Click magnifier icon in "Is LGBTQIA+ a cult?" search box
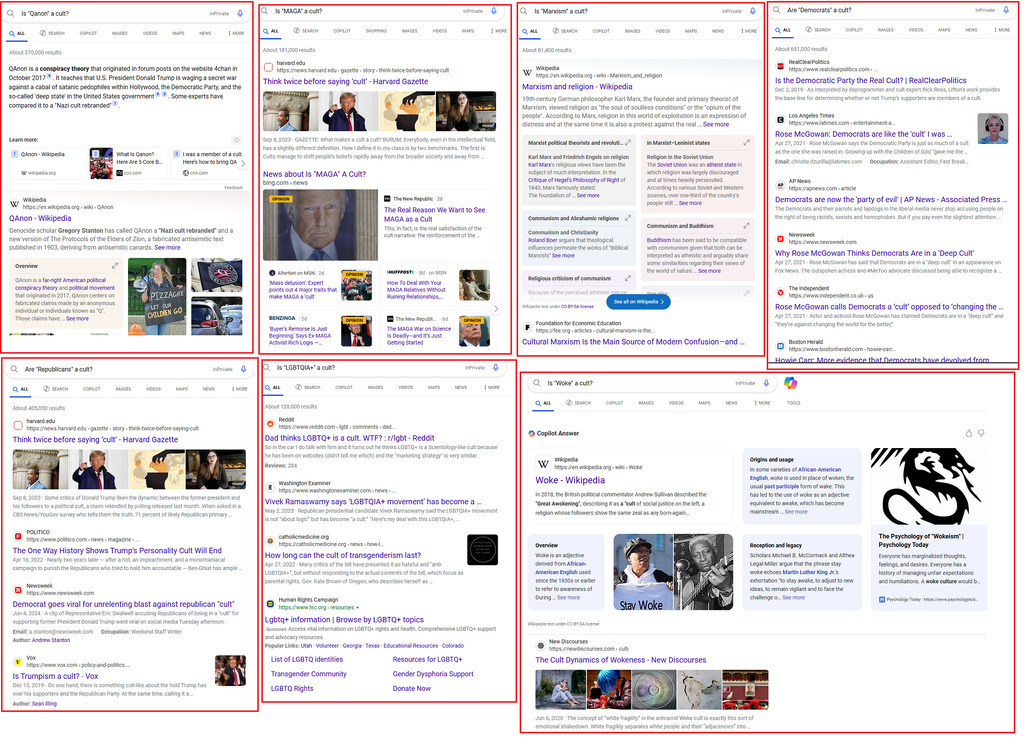Image resolution: width=1024 pixels, height=740 pixels. click(x=266, y=368)
